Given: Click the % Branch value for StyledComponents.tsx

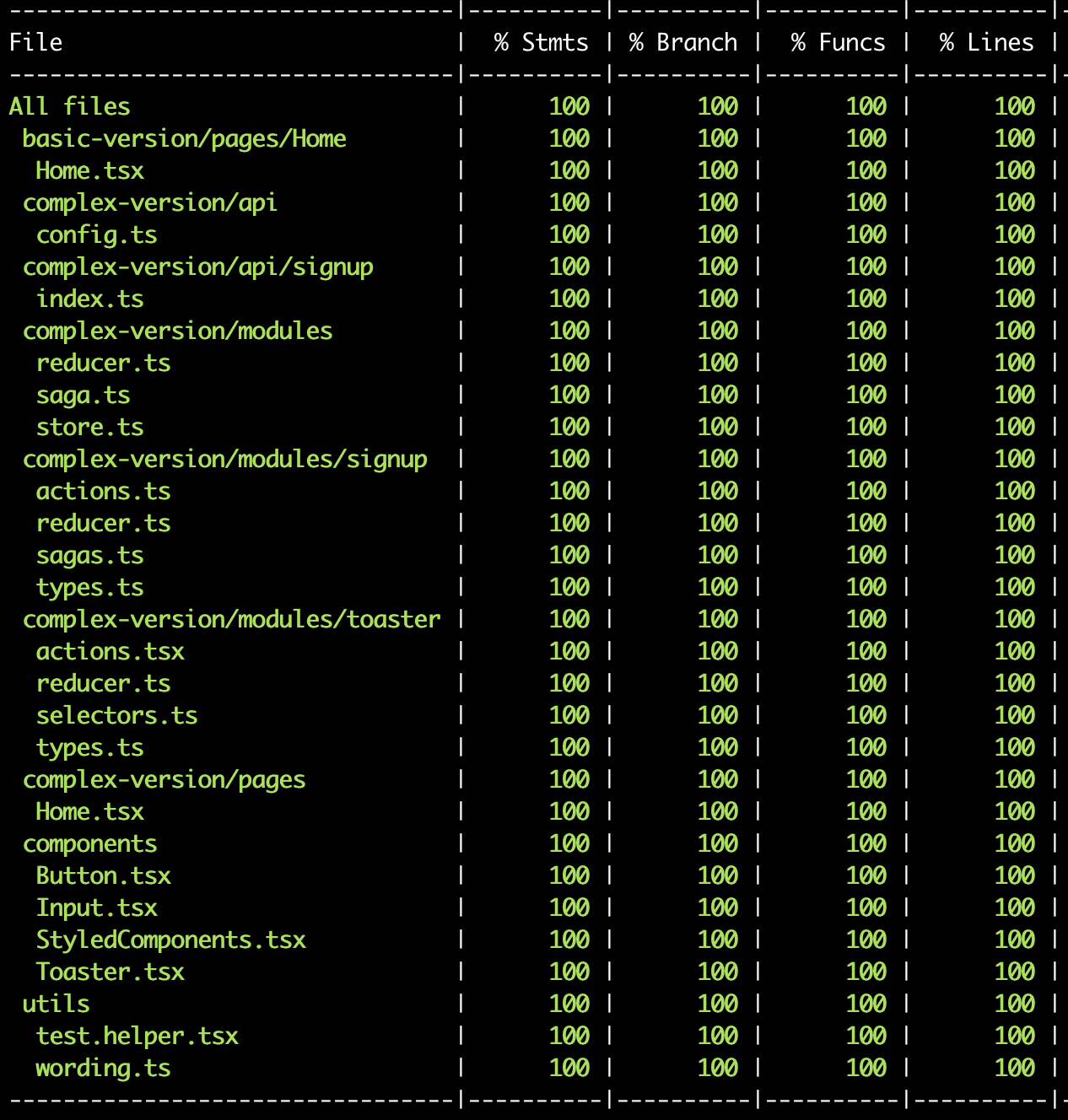Looking at the screenshot, I should [718, 940].
